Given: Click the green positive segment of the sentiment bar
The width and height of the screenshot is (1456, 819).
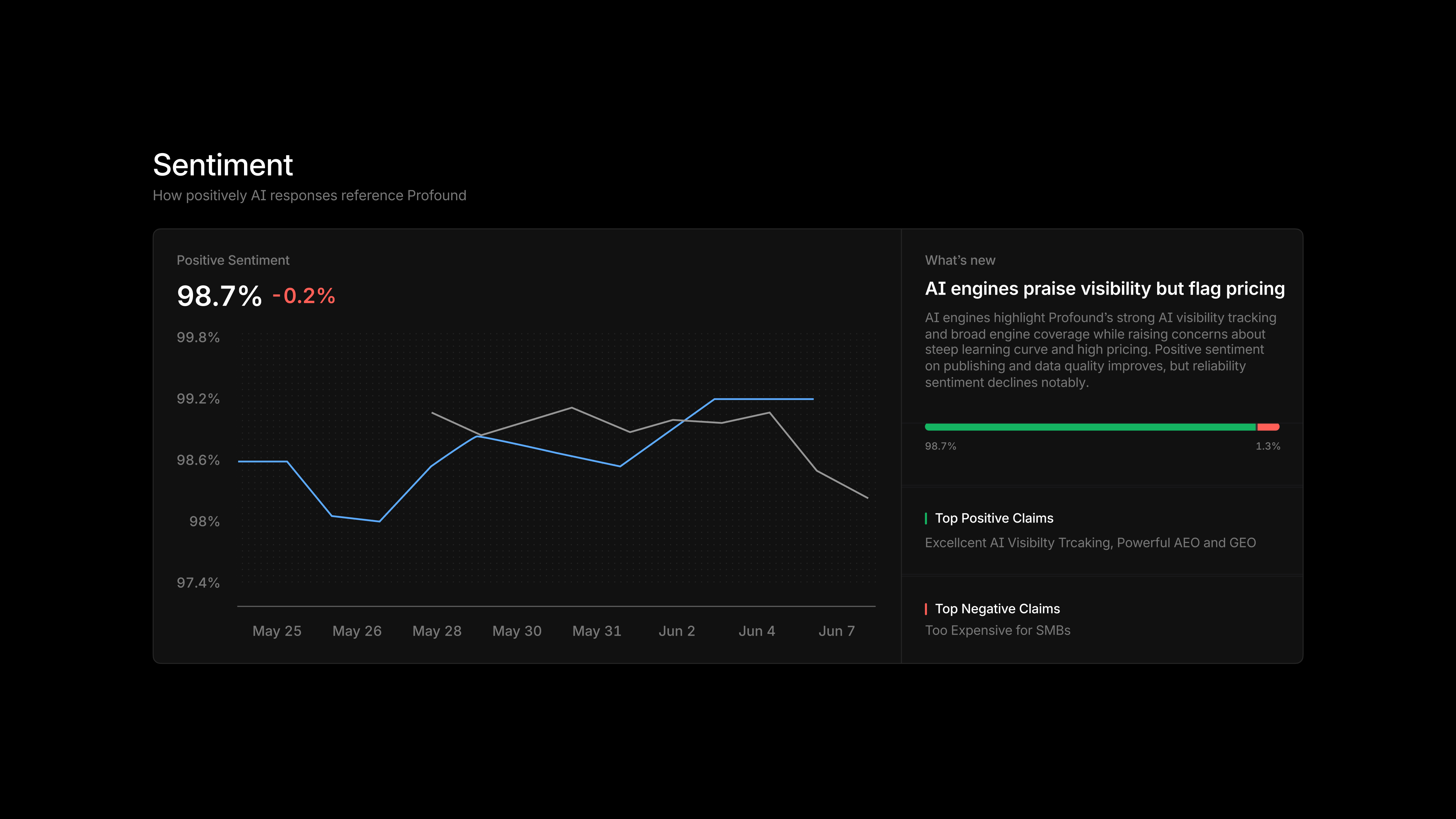Looking at the screenshot, I should [x=1090, y=427].
